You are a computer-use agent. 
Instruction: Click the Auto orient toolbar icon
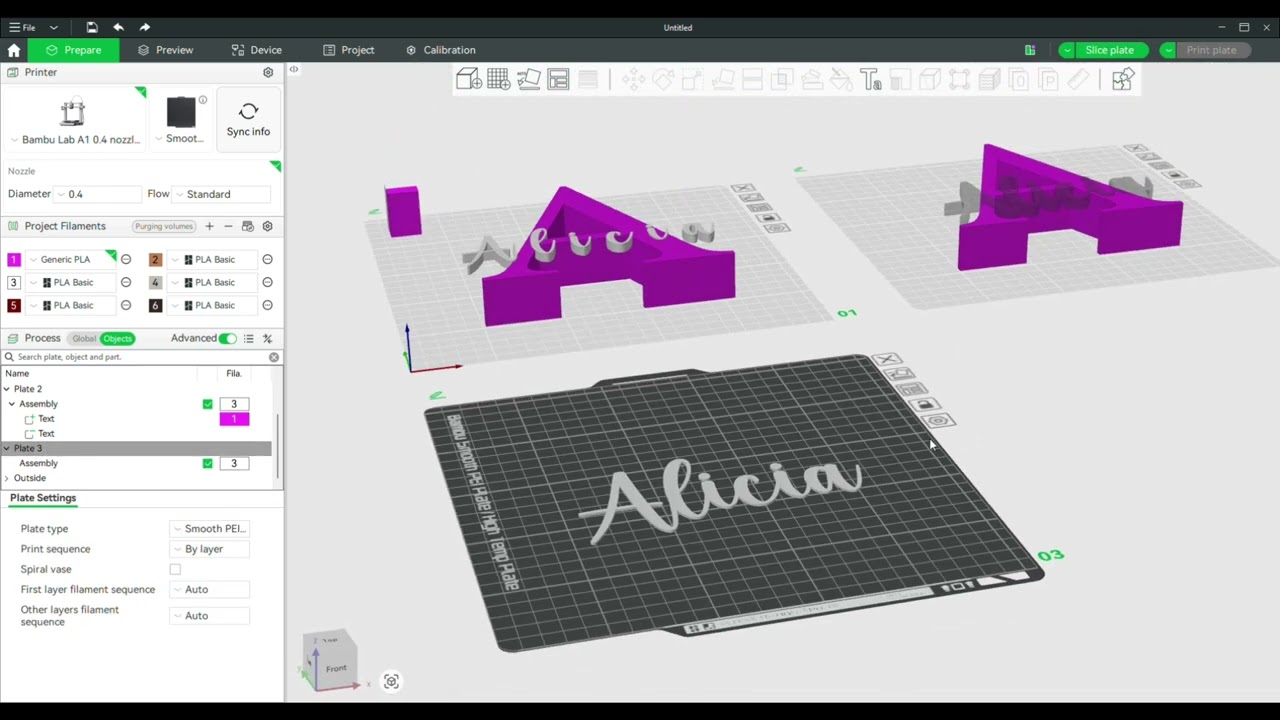point(528,80)
